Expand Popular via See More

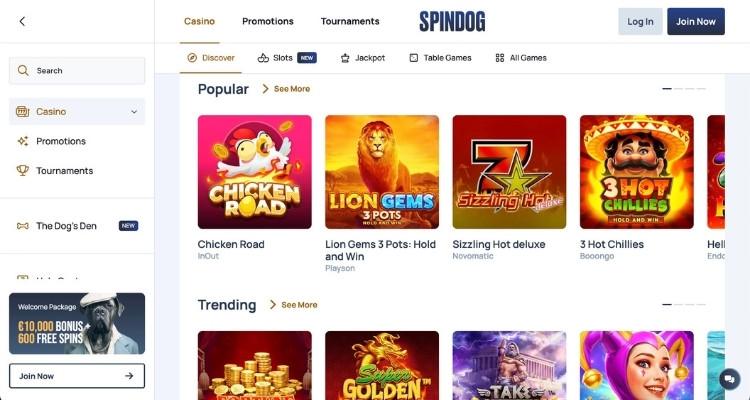tap(286, 89)
